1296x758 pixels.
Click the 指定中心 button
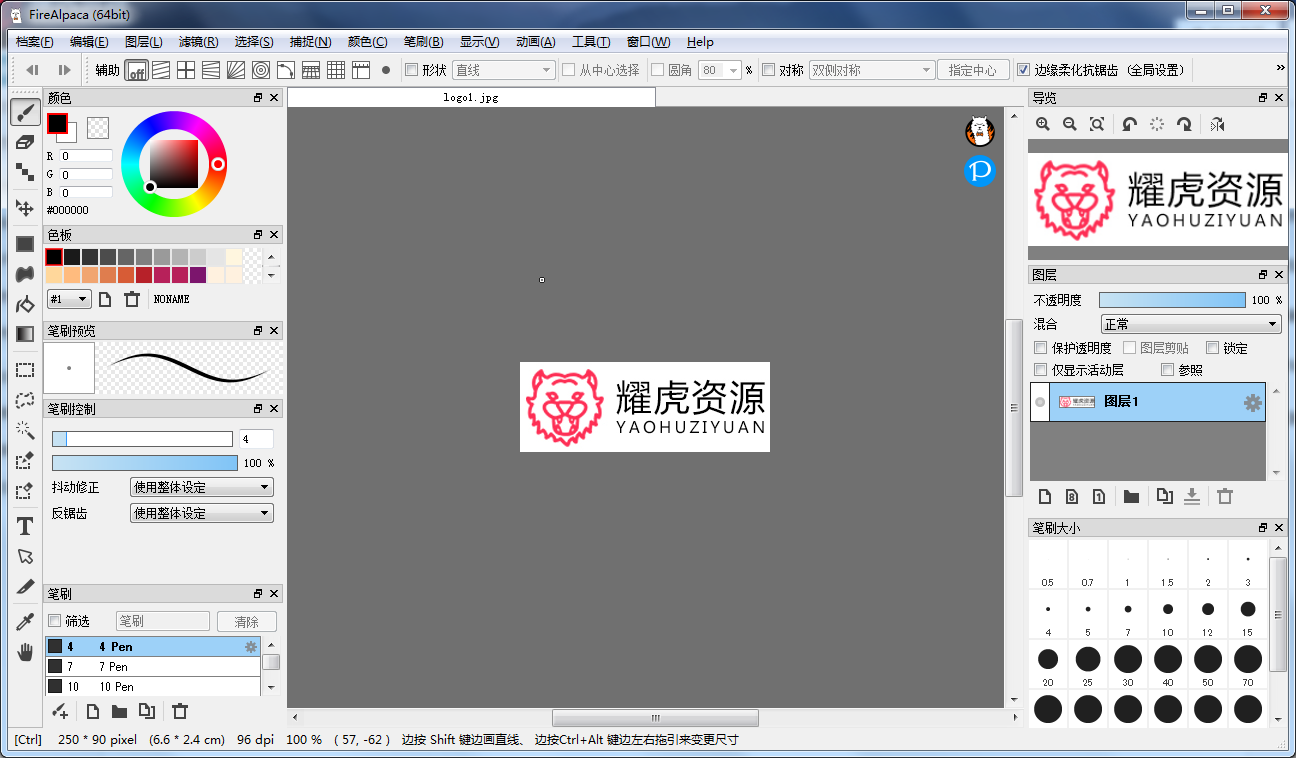pos(972,70)
